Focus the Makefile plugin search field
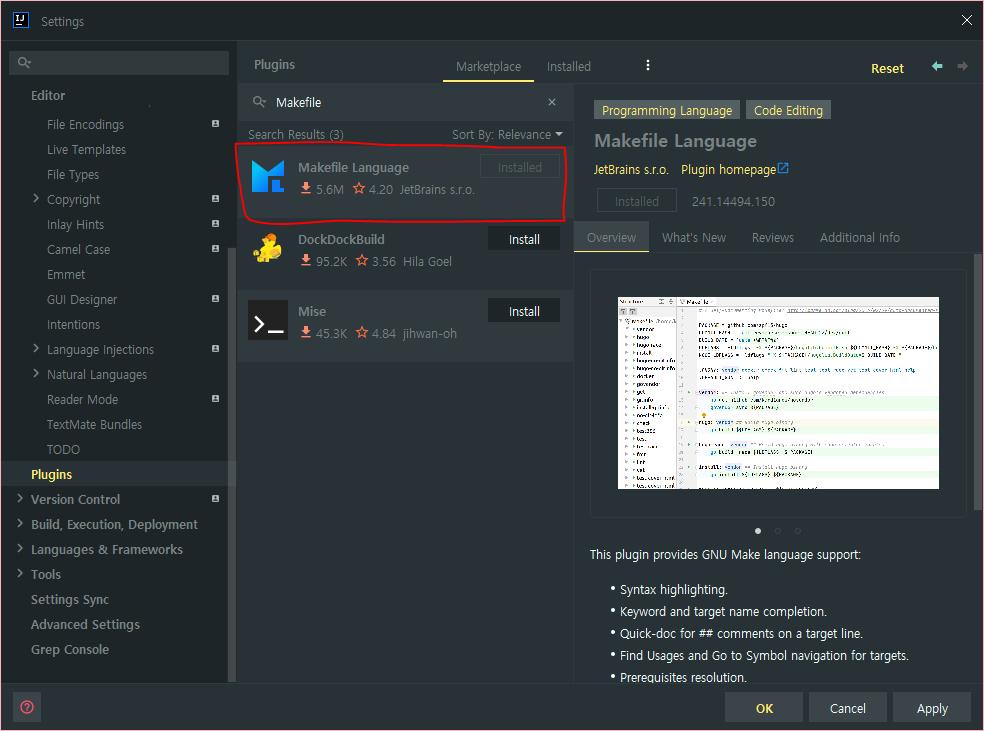Screen dimensions: 984x731 [x=405, y=102]
